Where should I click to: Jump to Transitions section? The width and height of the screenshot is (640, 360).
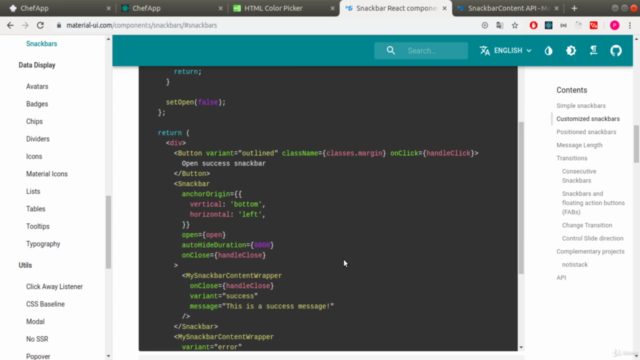(572, 158)
